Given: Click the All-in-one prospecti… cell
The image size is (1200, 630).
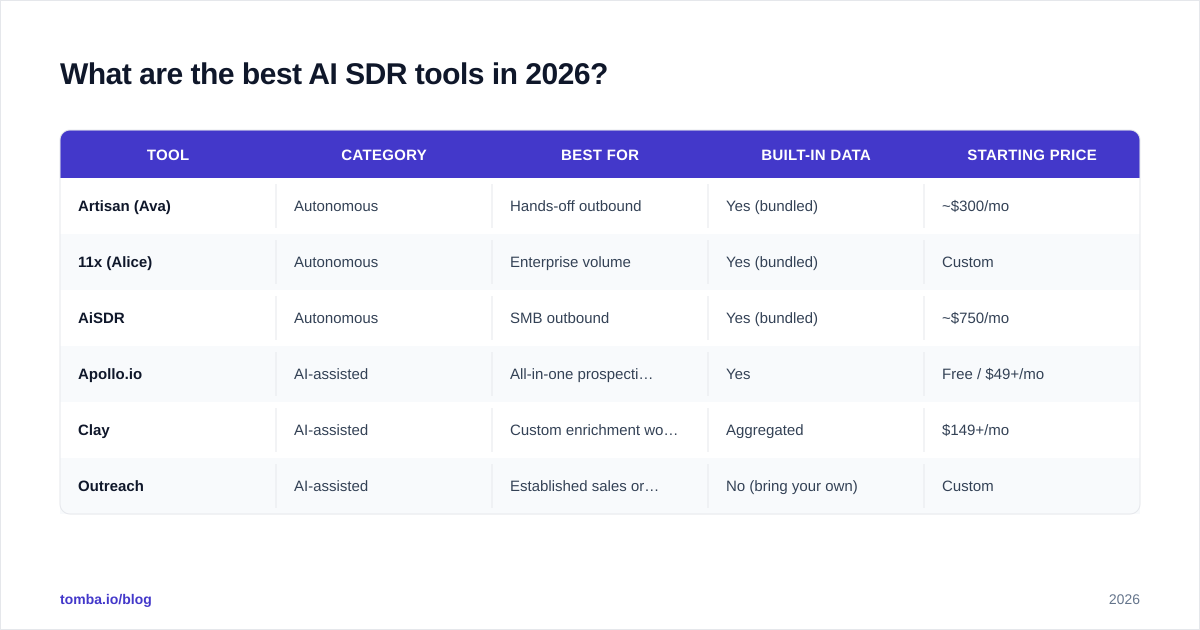Looking at the screenshot, I should click(581, 374).
